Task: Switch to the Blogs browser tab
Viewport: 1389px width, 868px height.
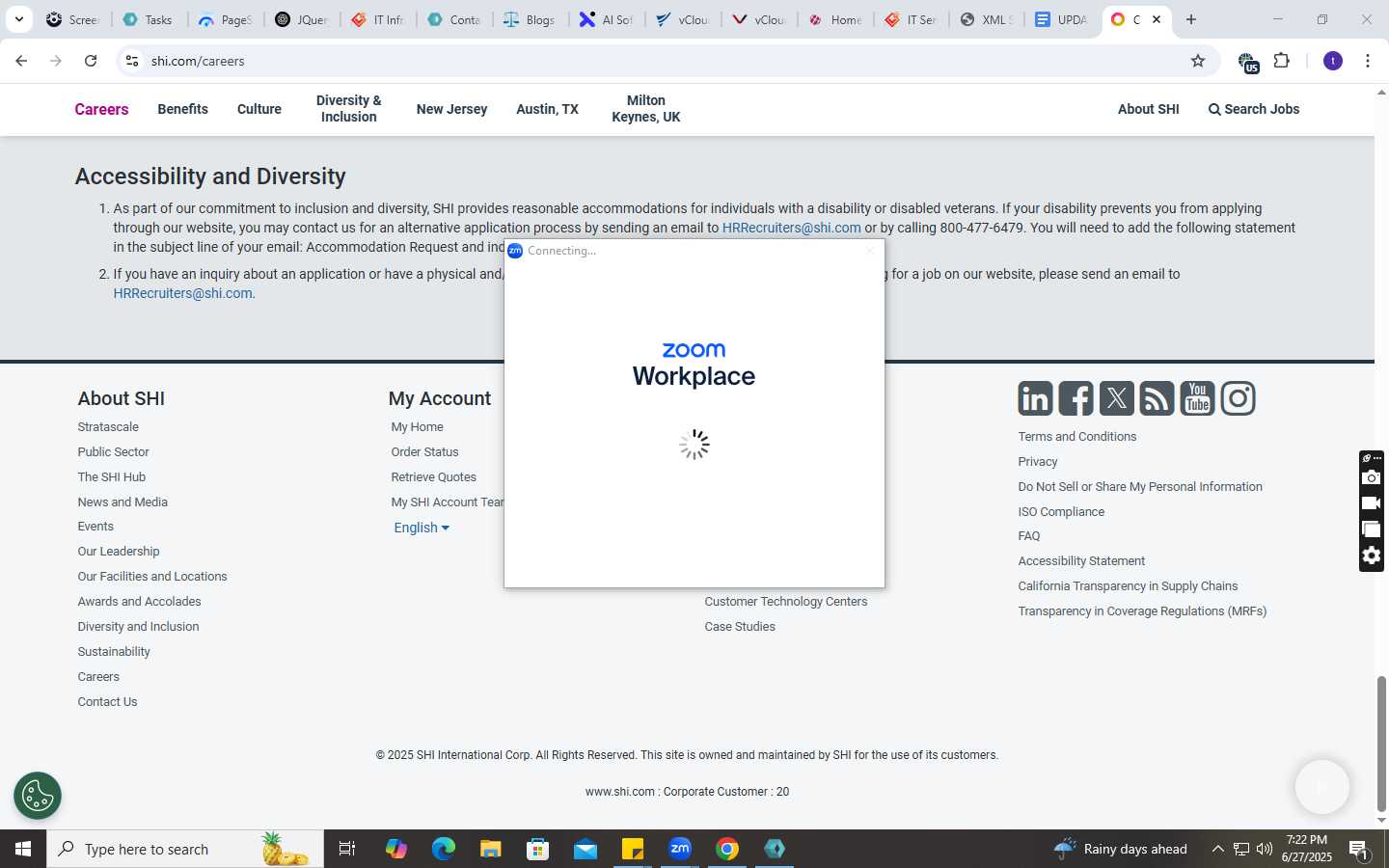Action: (x=530, y=19)
